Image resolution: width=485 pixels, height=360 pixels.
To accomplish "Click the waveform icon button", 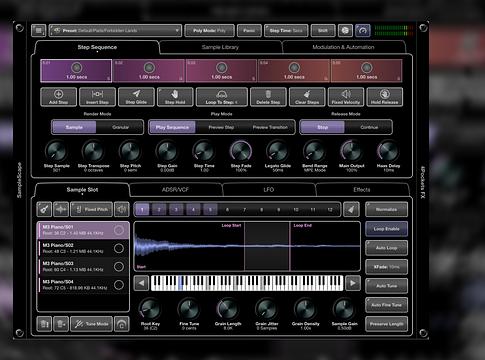I will pos(61,210).
